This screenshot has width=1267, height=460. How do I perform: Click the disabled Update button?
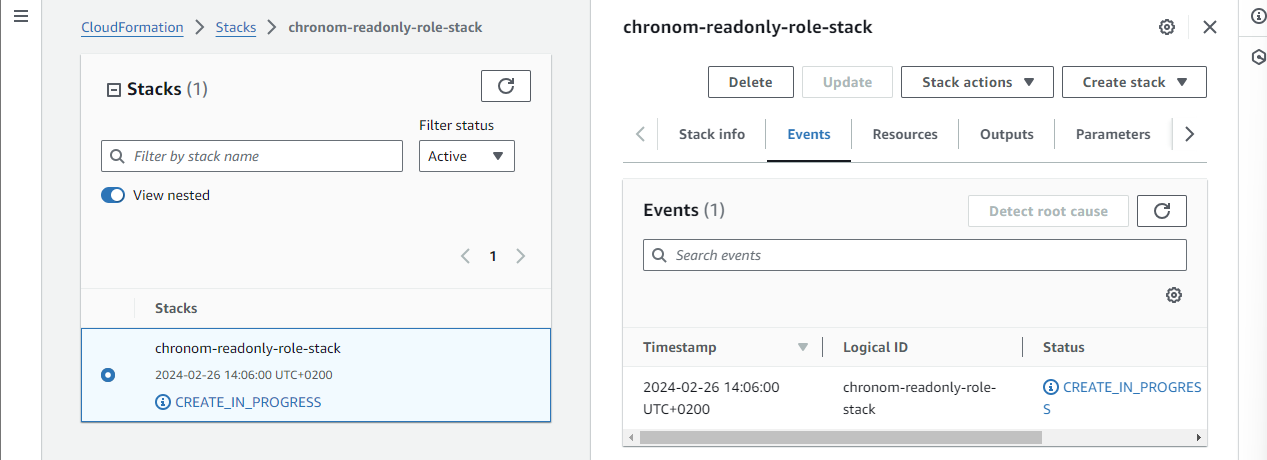pos(848,82)
